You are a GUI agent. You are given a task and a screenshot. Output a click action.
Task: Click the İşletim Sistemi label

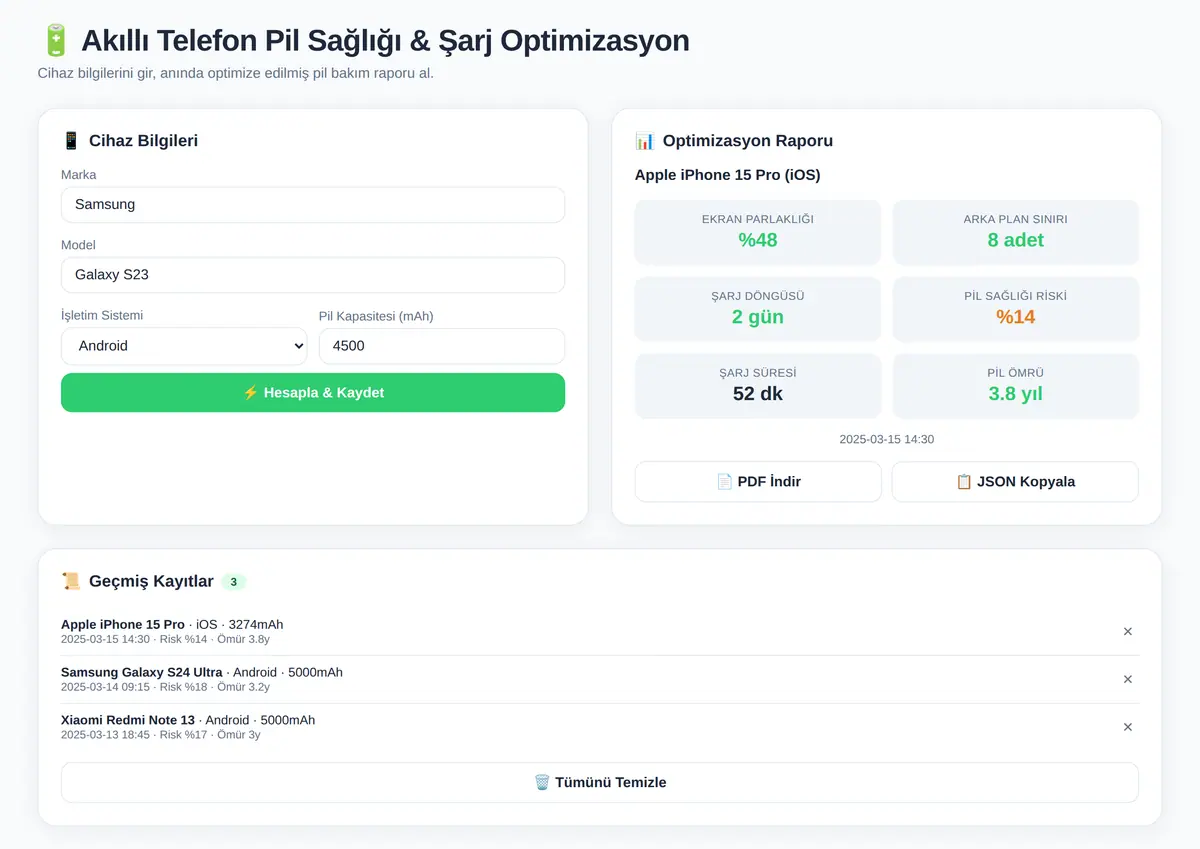[102, 316]
